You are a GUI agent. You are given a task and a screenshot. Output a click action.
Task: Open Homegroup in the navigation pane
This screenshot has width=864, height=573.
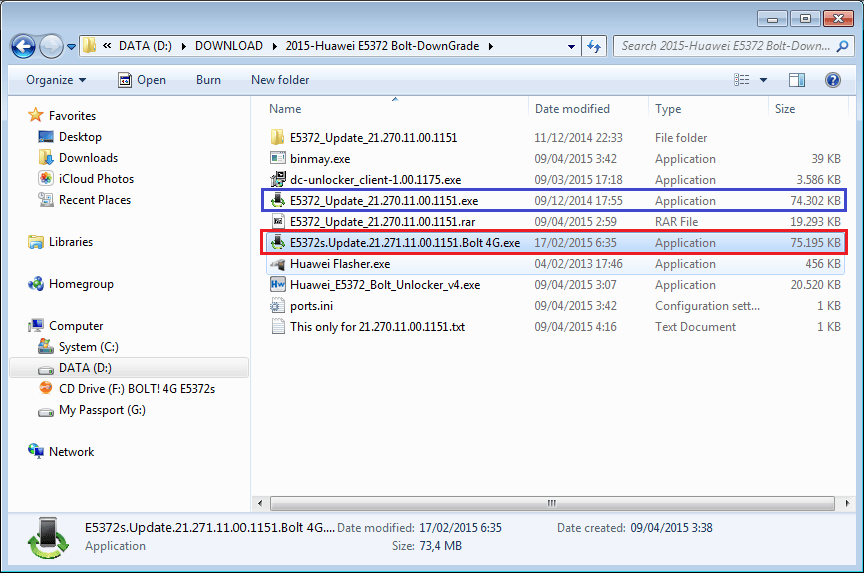tap(81, 284)
